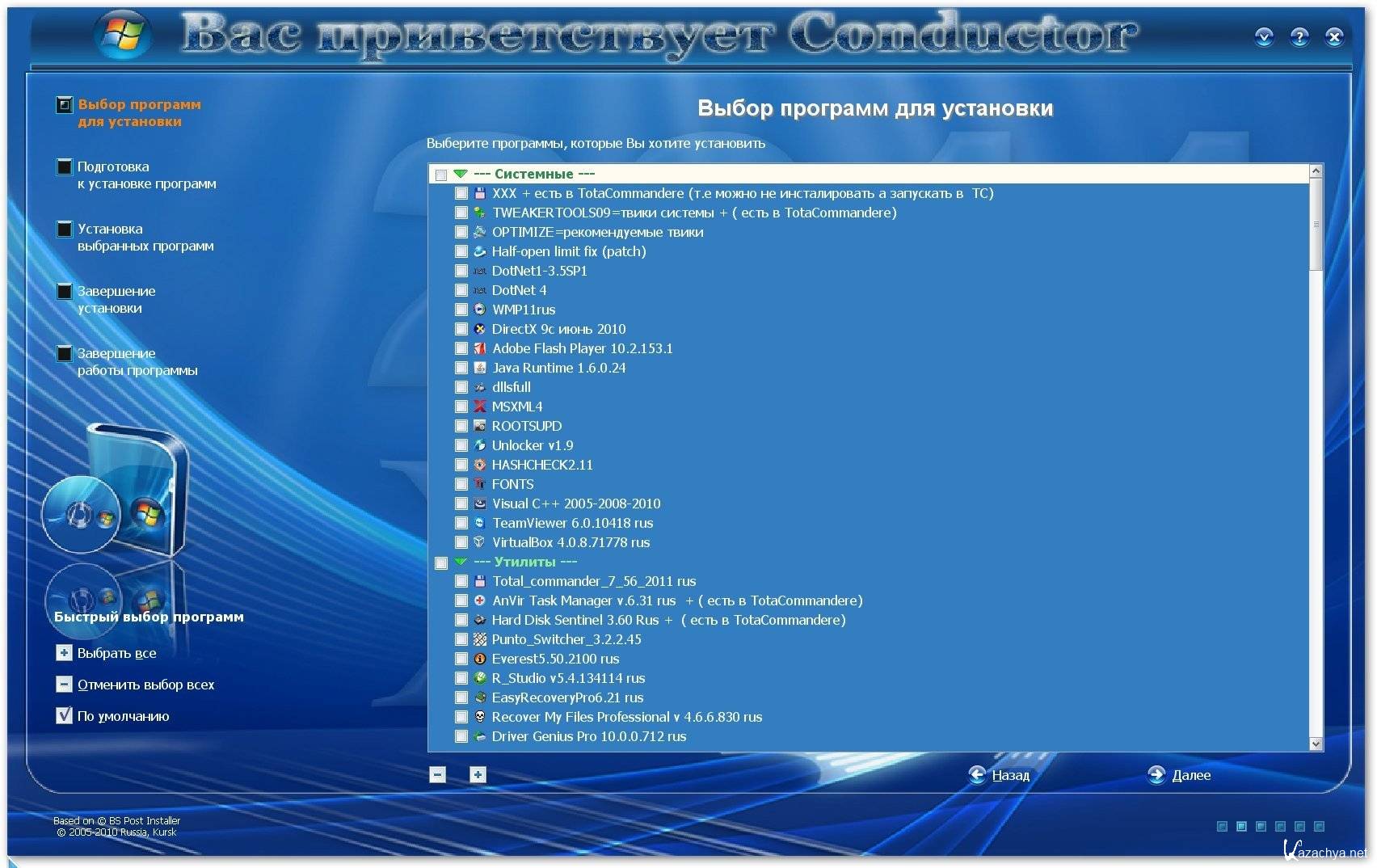1377x868 pixels.
Task: Collapse the Утилиты group arrow
Action: 461,562
